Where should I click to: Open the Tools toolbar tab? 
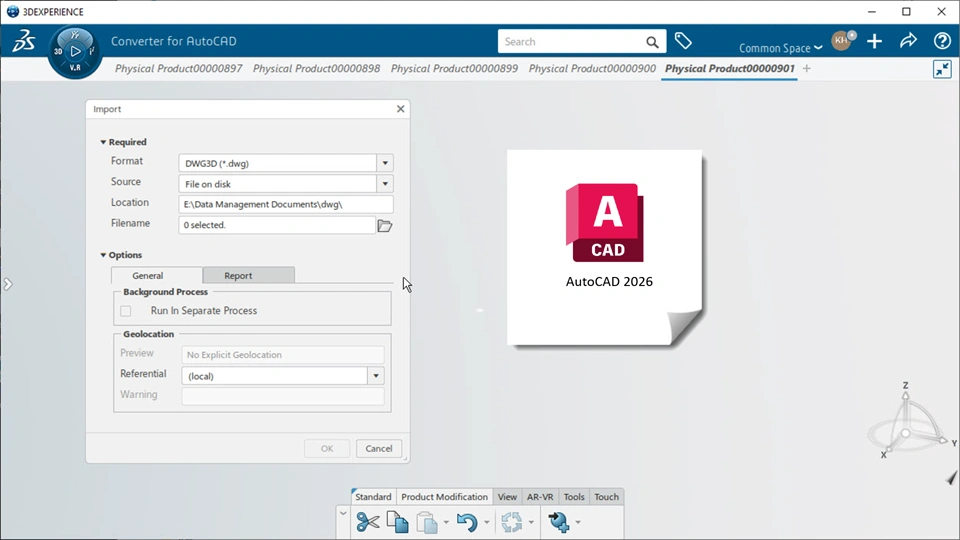point(574,497)
